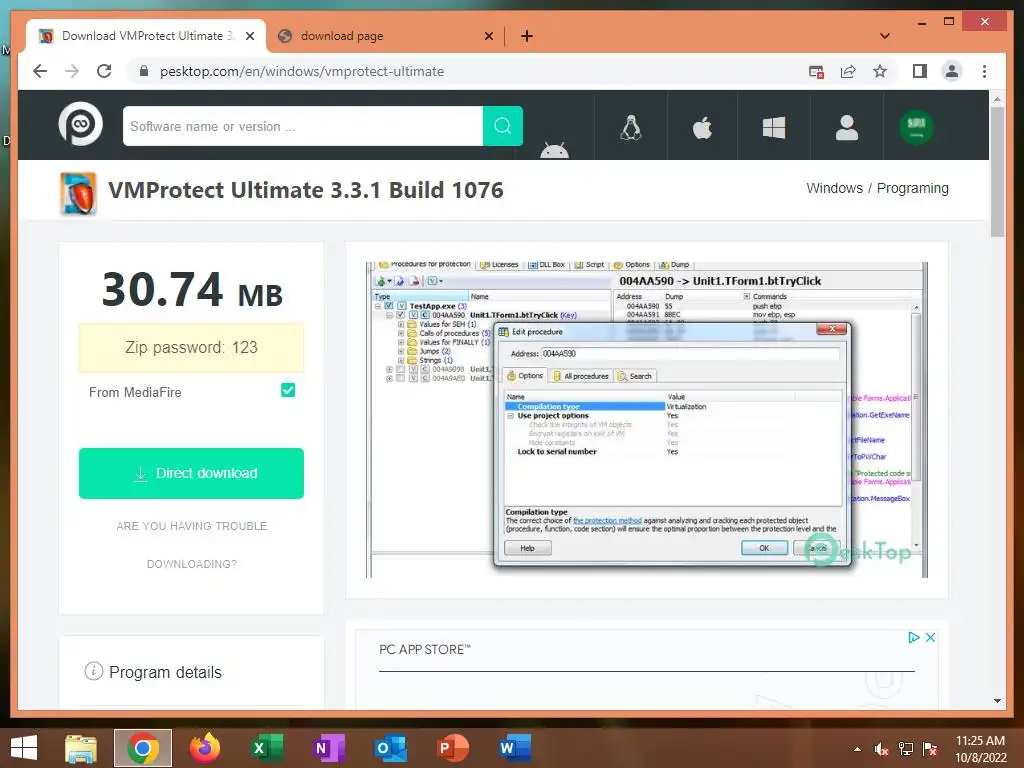Reload the page with refresh icon
The image size is (1024, 768).
(x=104, y=71)
